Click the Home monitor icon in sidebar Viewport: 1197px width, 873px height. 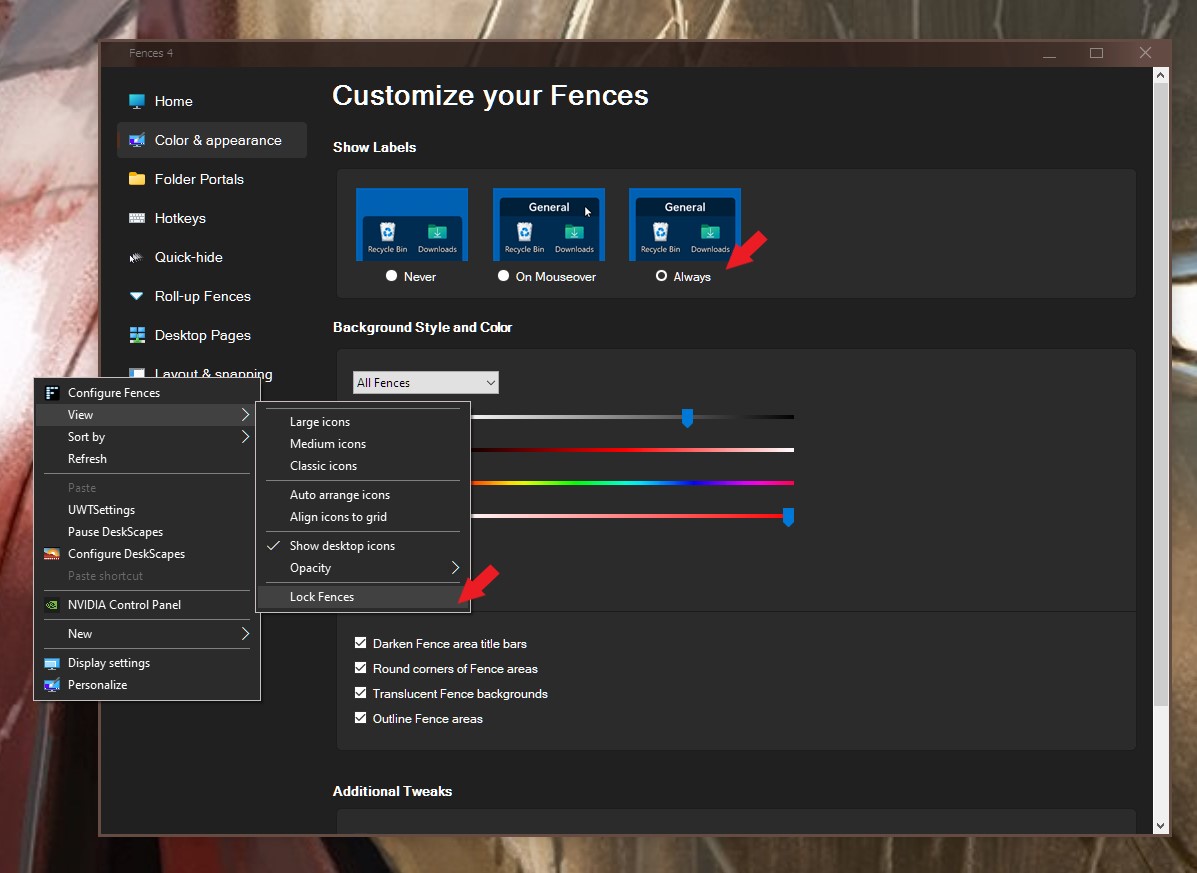137,101
